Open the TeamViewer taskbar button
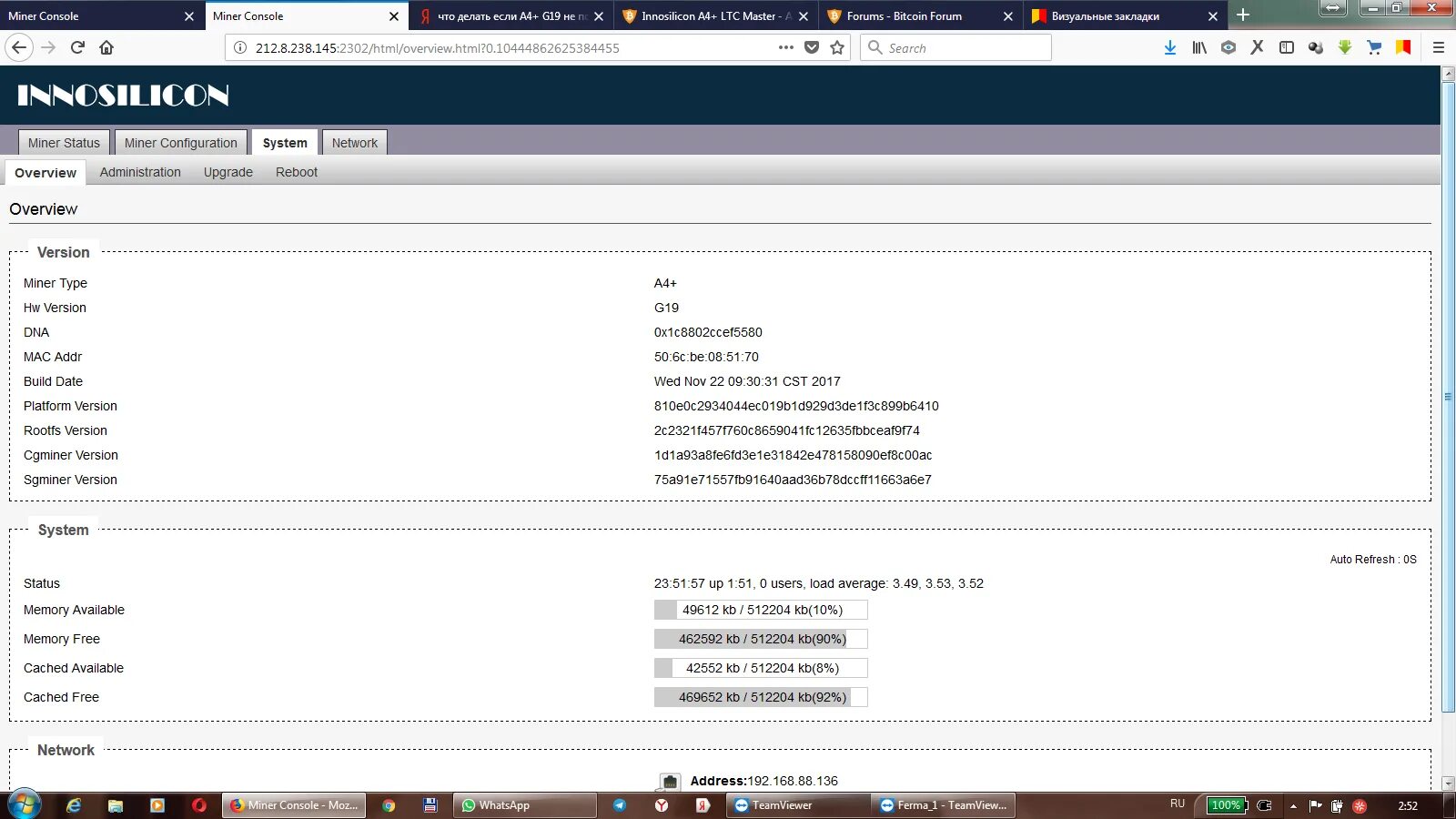 coord(797,805)
